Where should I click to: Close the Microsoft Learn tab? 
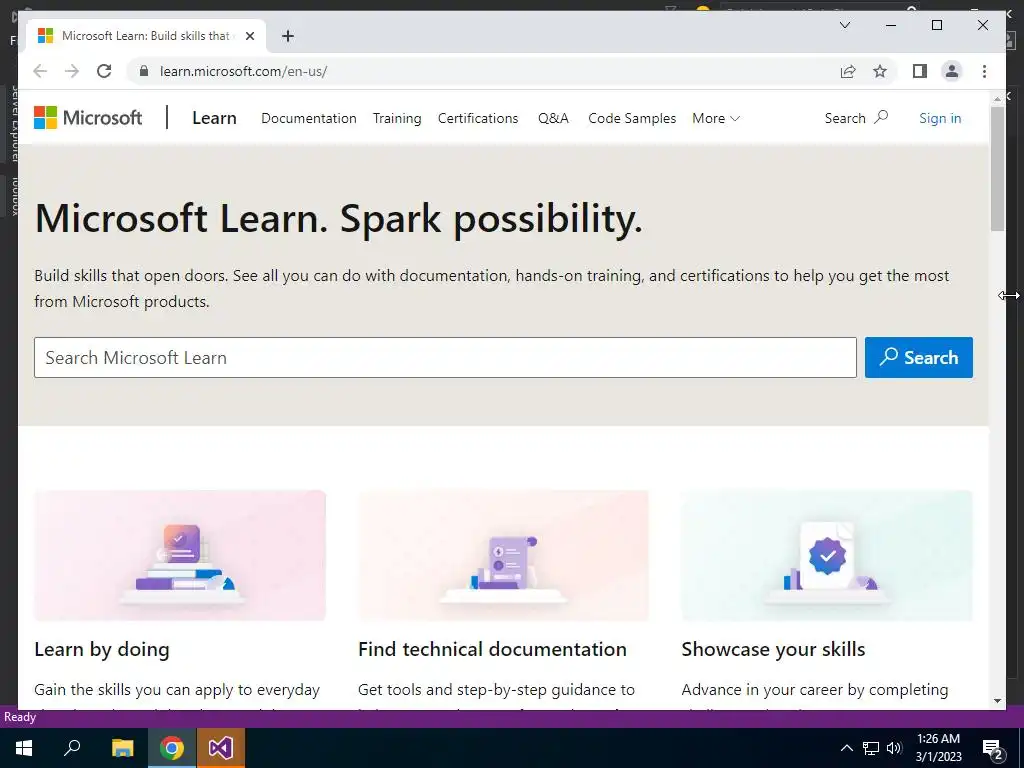[x=249, y=36]
